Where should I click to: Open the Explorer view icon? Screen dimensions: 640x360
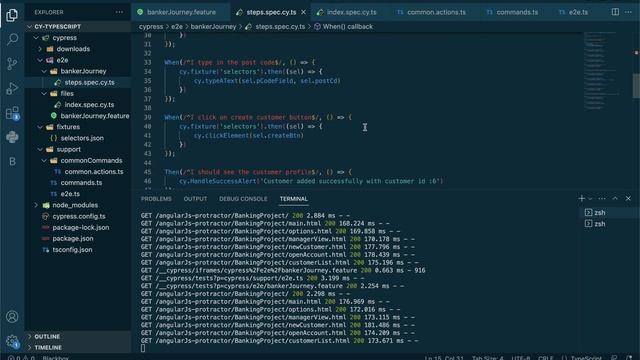click(x=12, y=15)
